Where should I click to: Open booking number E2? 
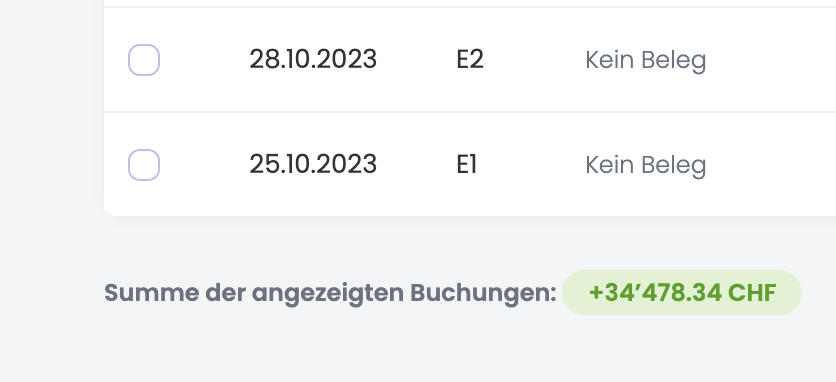[470, 59]
